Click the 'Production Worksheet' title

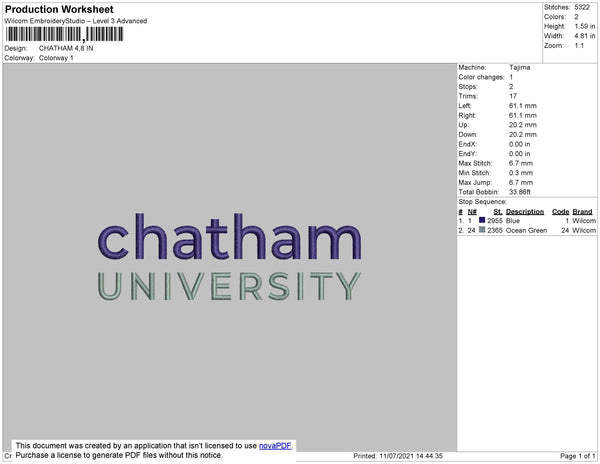[x=59, y=9]
